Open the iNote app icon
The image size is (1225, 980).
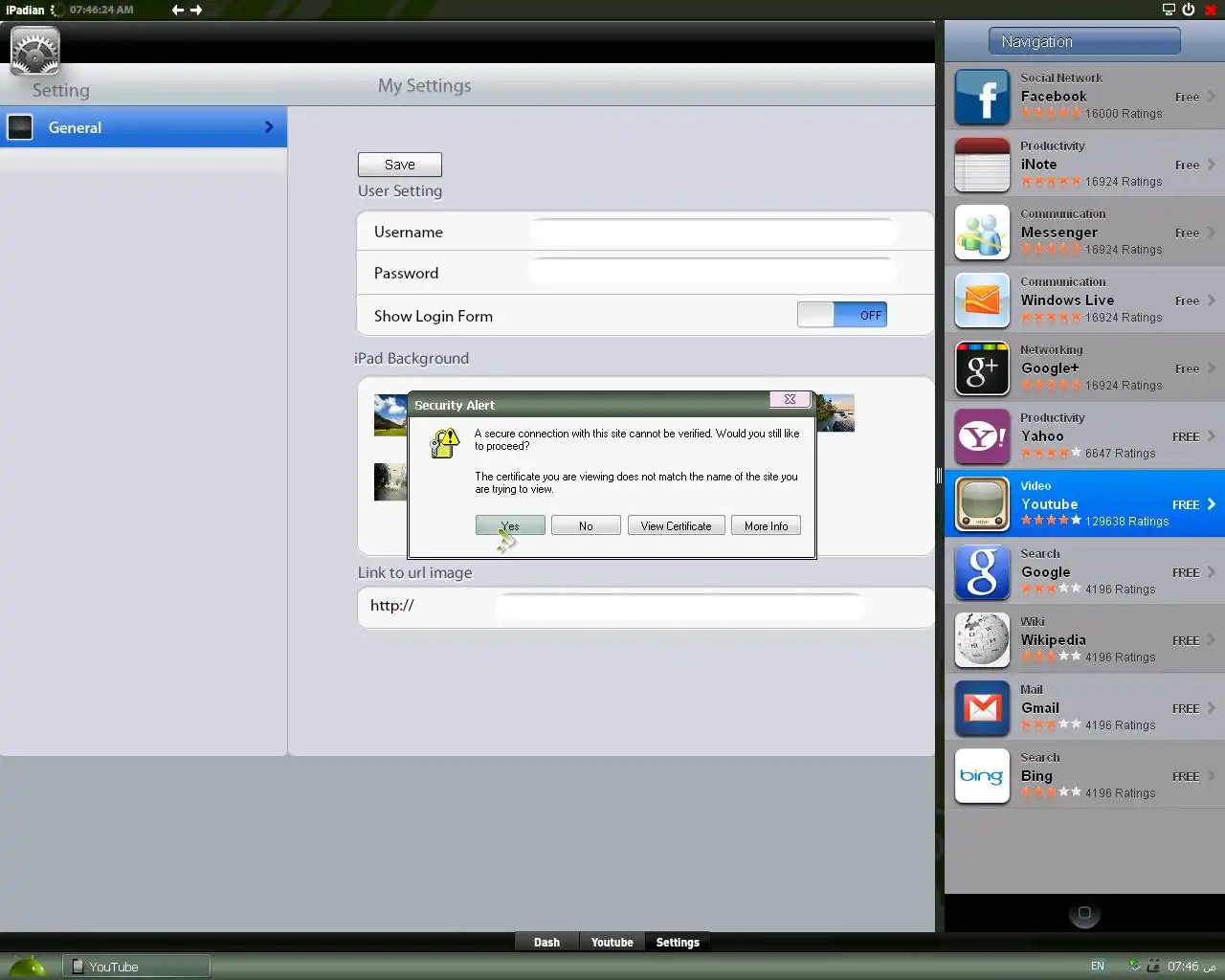[982, 165]
